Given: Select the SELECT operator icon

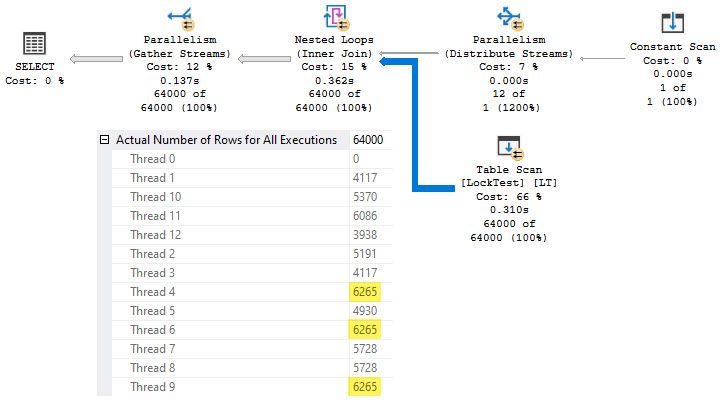Looking at the screenshot, I should [x=34, y=43].
